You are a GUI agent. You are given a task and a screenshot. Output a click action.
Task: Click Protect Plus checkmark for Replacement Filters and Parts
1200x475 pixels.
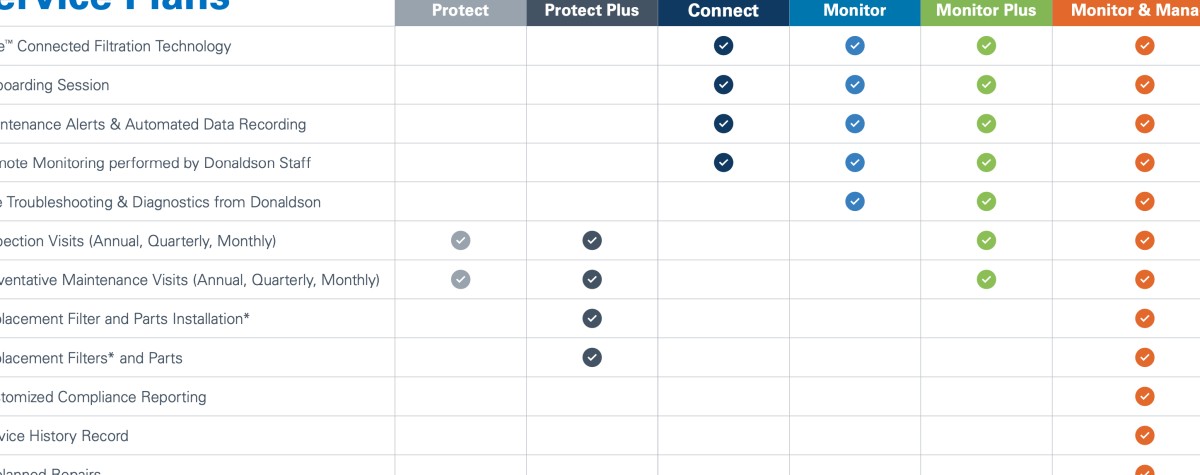(592, 358)
